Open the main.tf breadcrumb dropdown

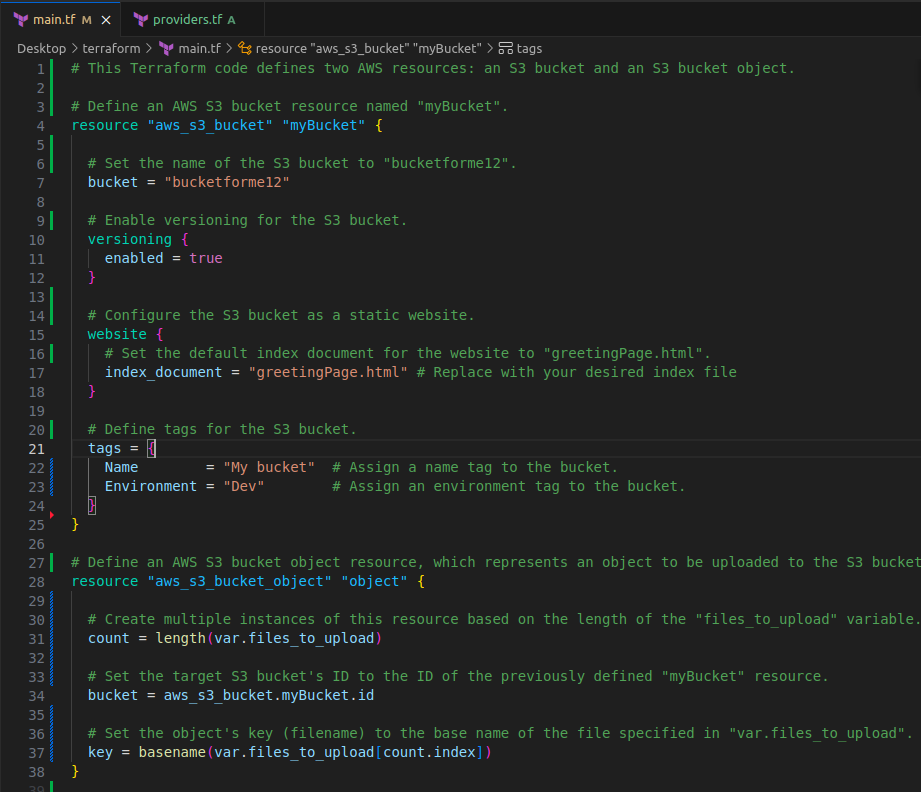(199, 48)
